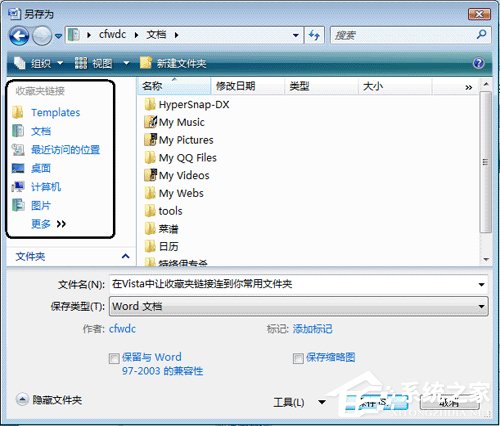Enable 保存缩略图 checkbox
This screenshot has height=426, width=500.
click(298, 359)
